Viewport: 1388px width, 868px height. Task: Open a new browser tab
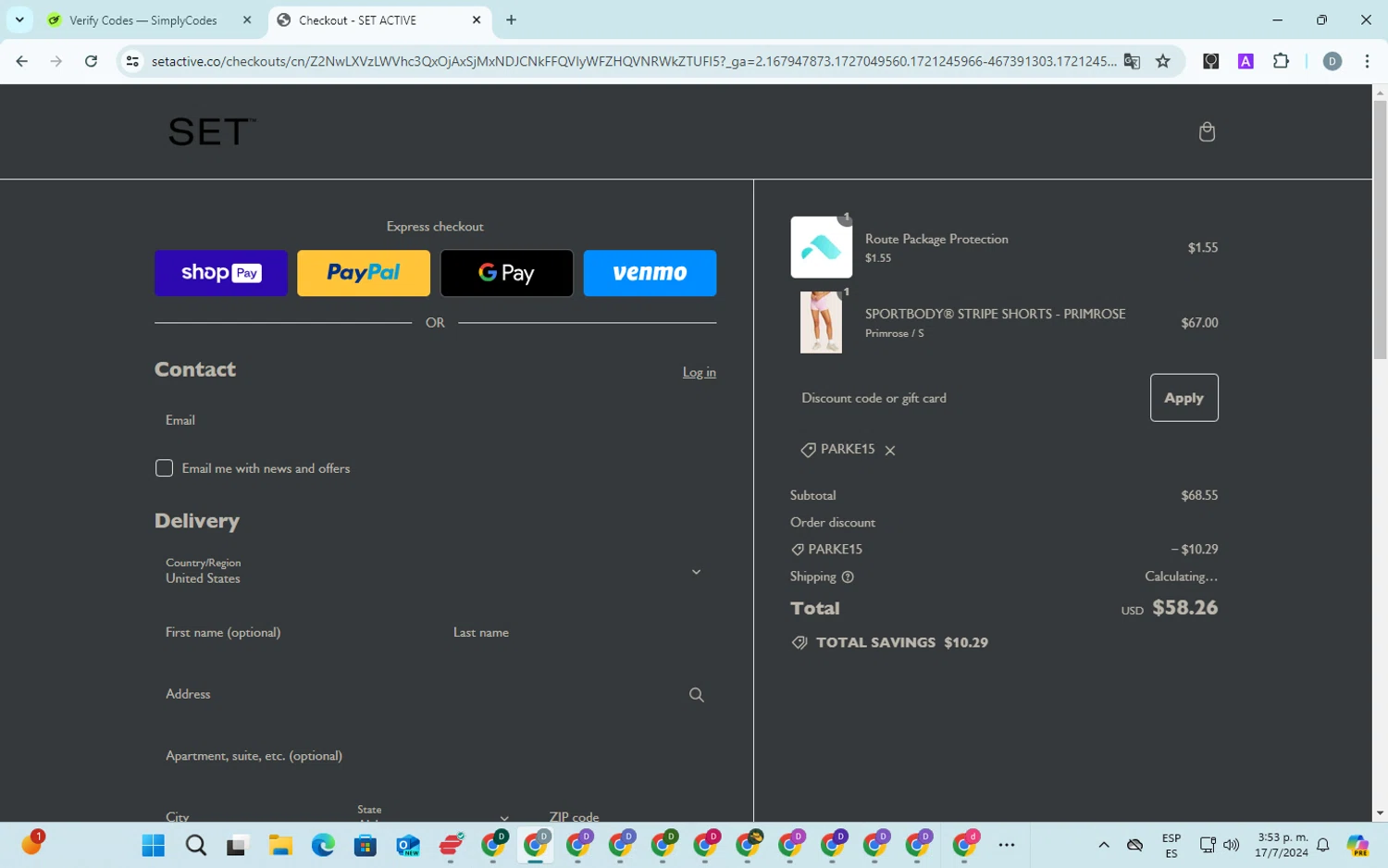pyautogui.click(x=511, y=20)
